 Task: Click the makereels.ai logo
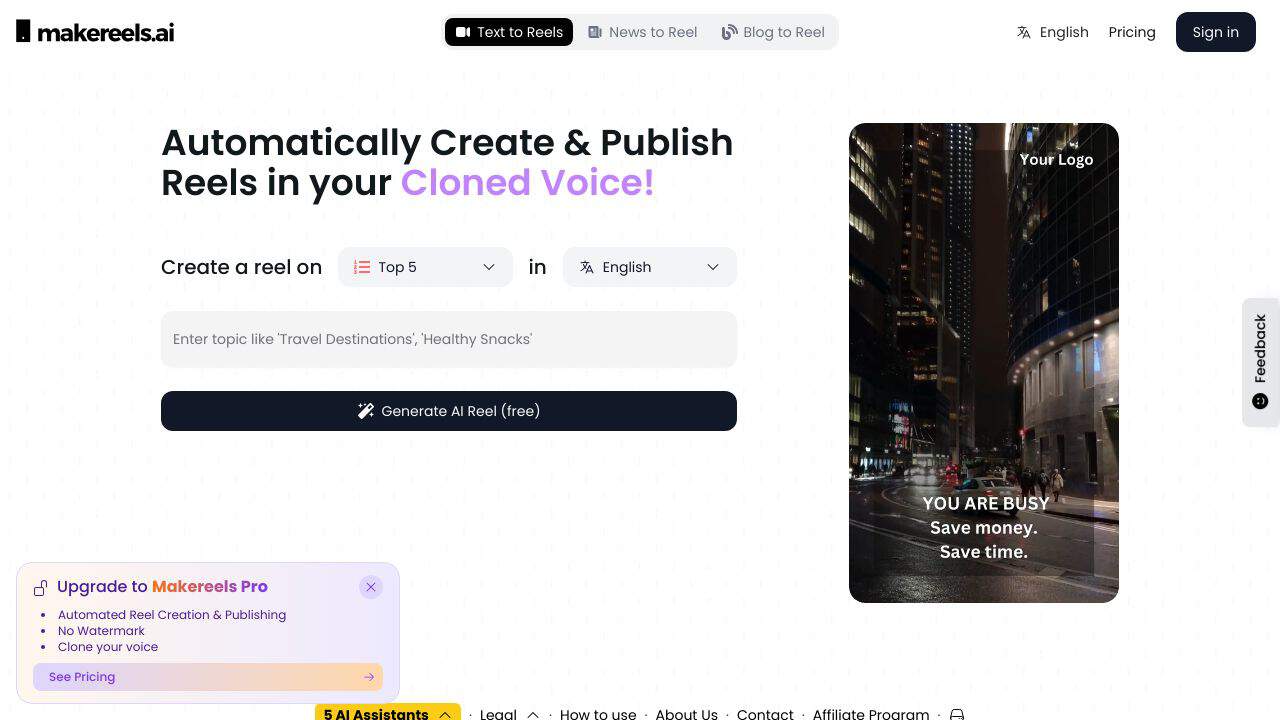pos(95,32)
